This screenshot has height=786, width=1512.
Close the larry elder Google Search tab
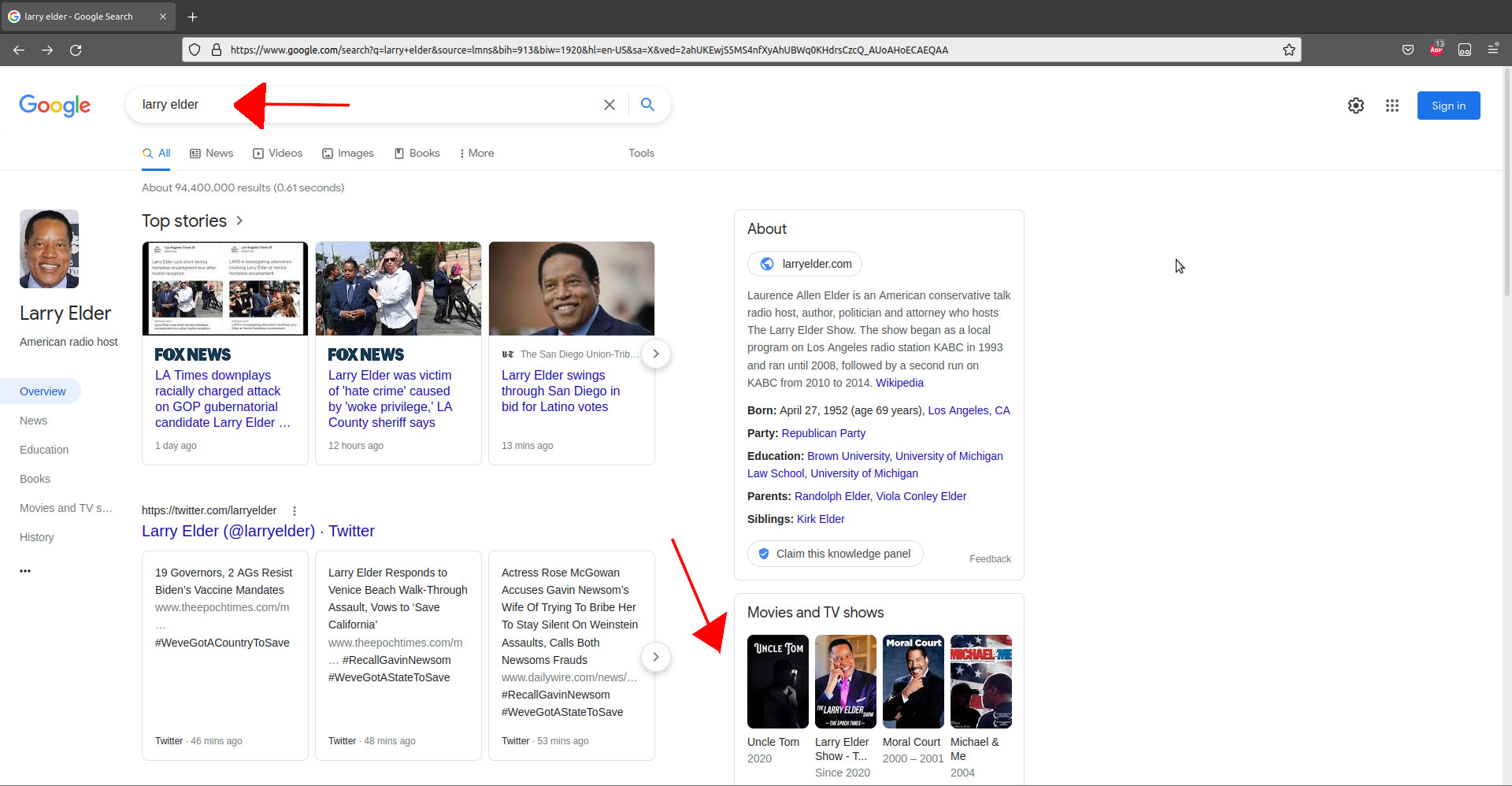click(163, 17)
